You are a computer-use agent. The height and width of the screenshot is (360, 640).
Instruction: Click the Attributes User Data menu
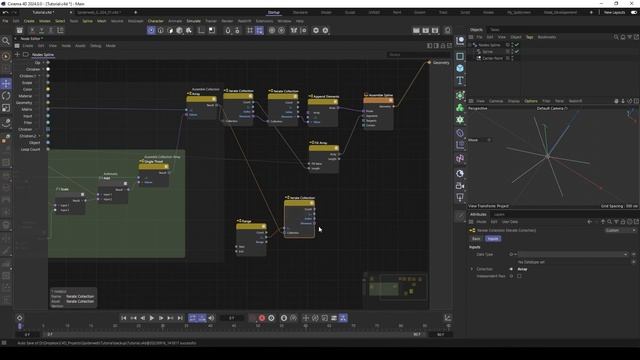click(510, 222)
